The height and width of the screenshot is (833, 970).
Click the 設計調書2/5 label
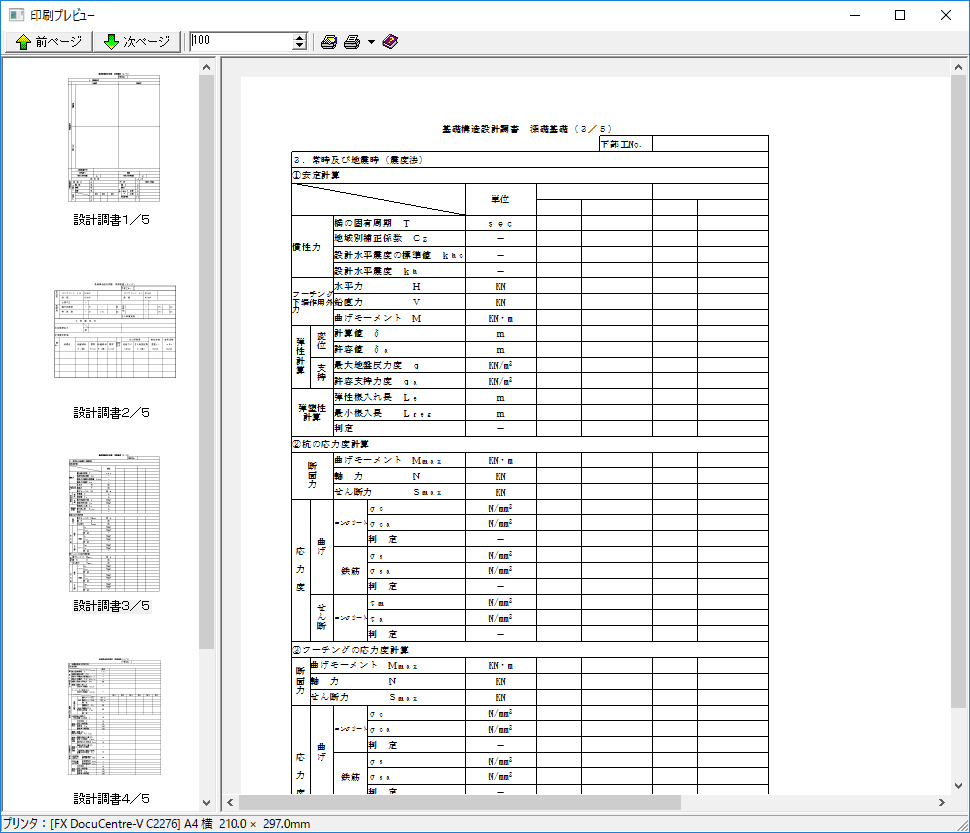pos(112,412)
